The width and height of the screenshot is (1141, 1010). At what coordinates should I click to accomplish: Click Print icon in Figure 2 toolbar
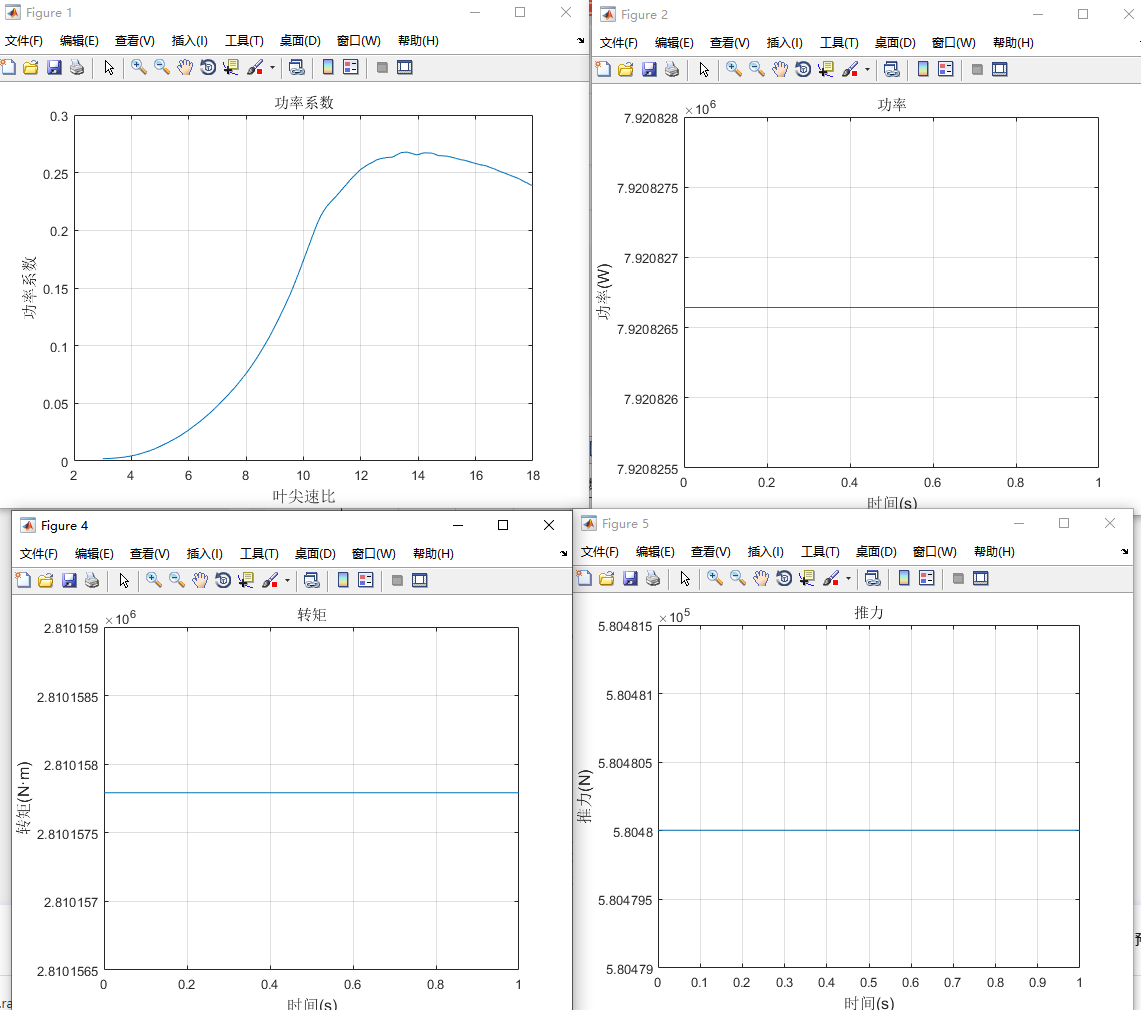(672, 69)
